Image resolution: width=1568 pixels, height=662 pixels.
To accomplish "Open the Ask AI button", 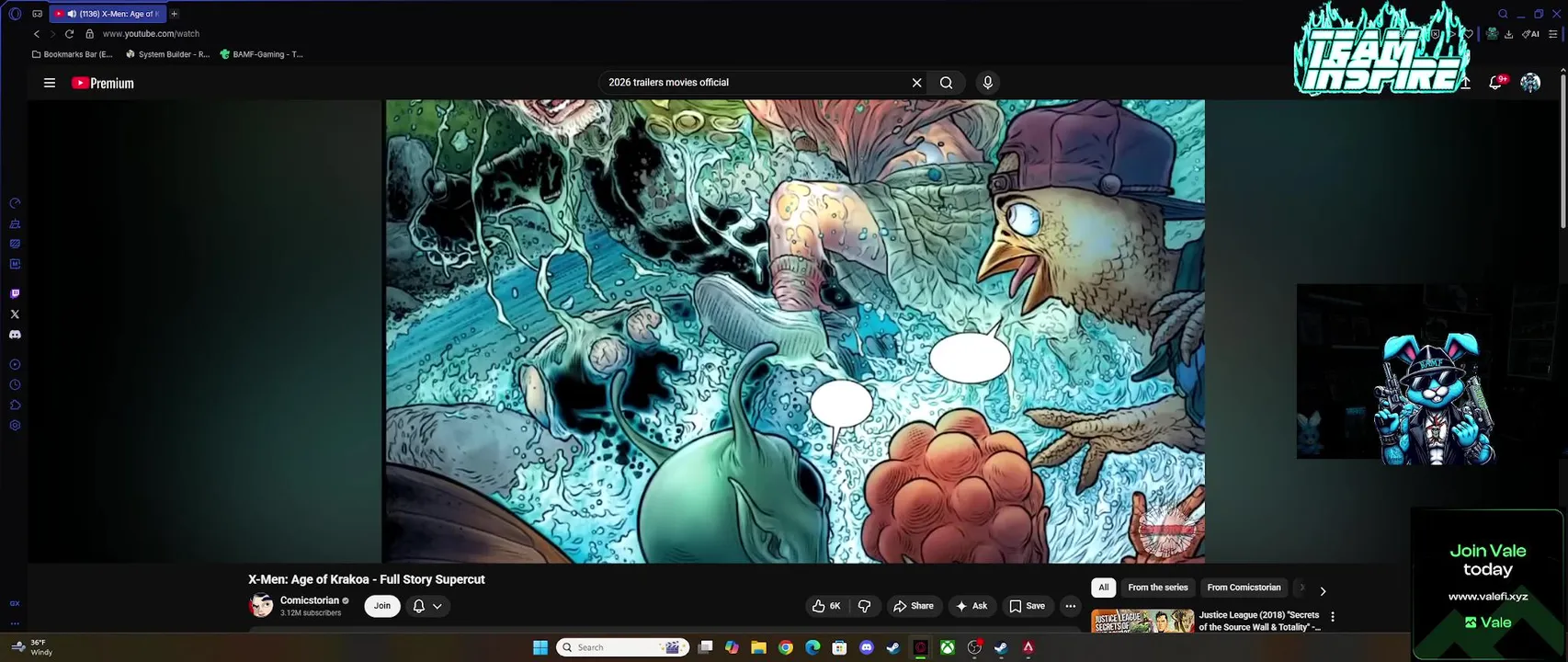I will pos(971,606).
